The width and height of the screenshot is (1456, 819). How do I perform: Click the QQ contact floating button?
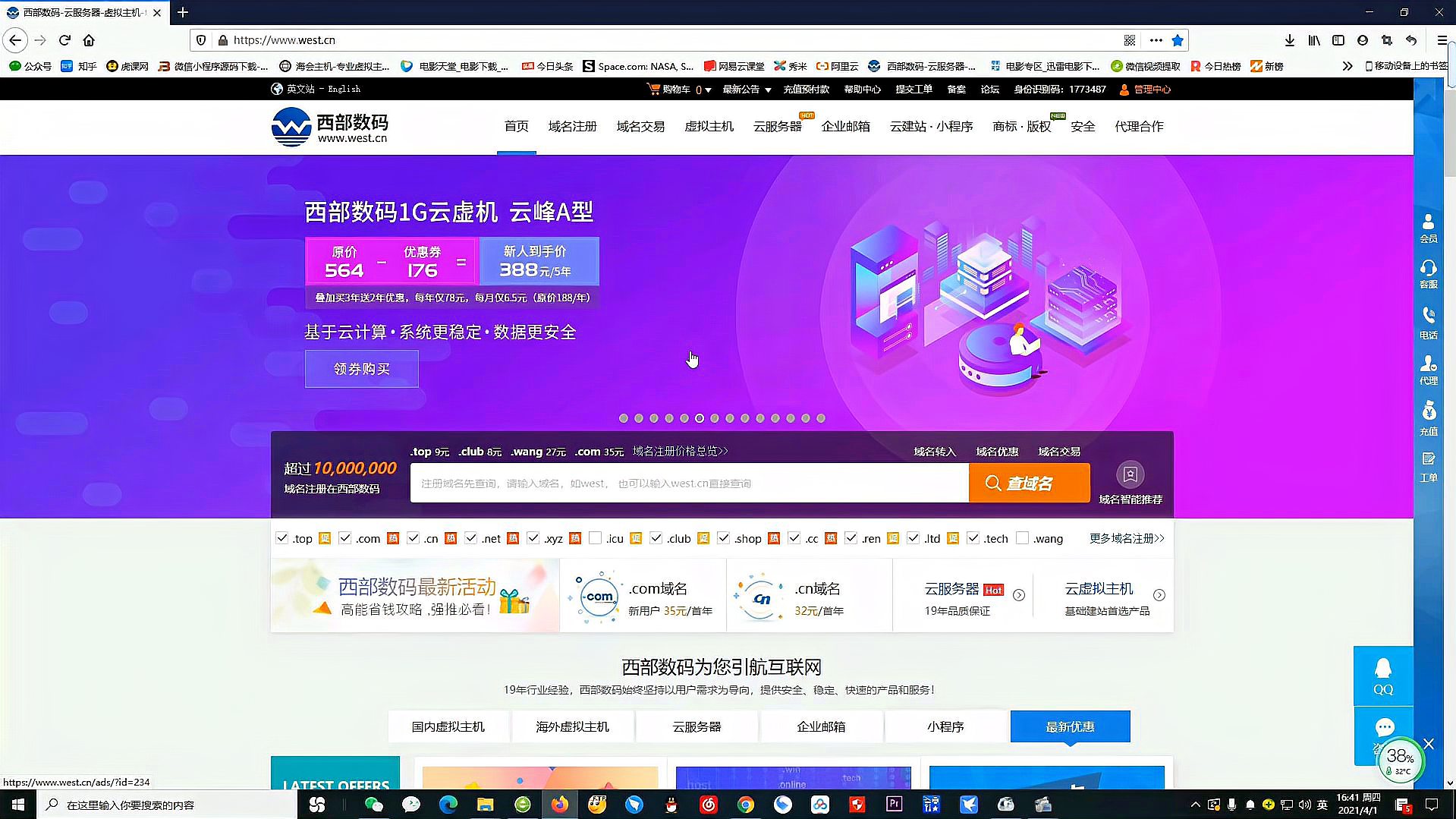pyautogui.click(x=1383, y=676)
